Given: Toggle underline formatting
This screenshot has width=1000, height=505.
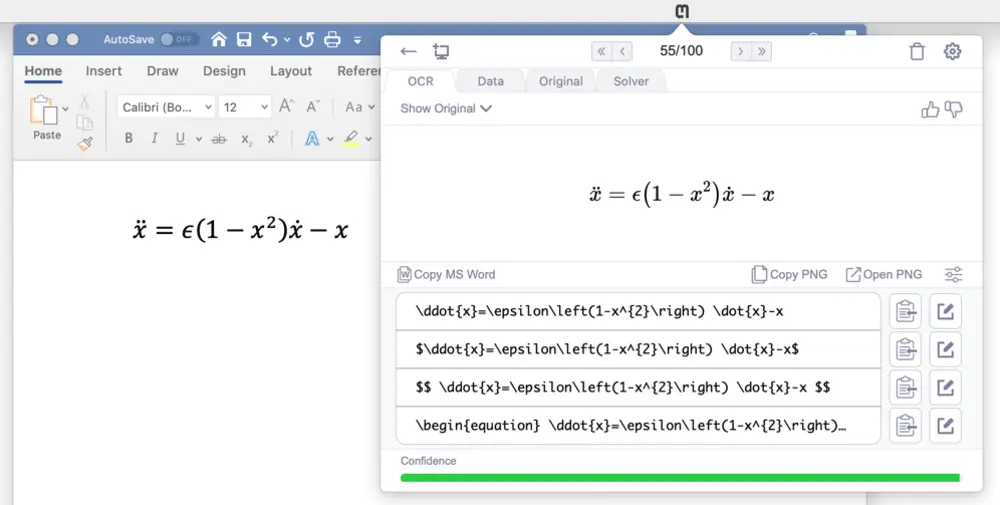Looking at the screenshot, I should click(x=180, y=138).
